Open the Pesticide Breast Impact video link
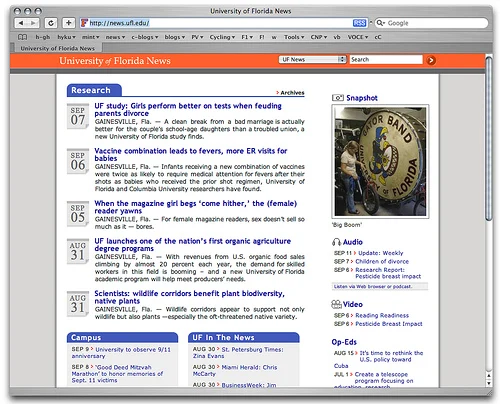 389,324
